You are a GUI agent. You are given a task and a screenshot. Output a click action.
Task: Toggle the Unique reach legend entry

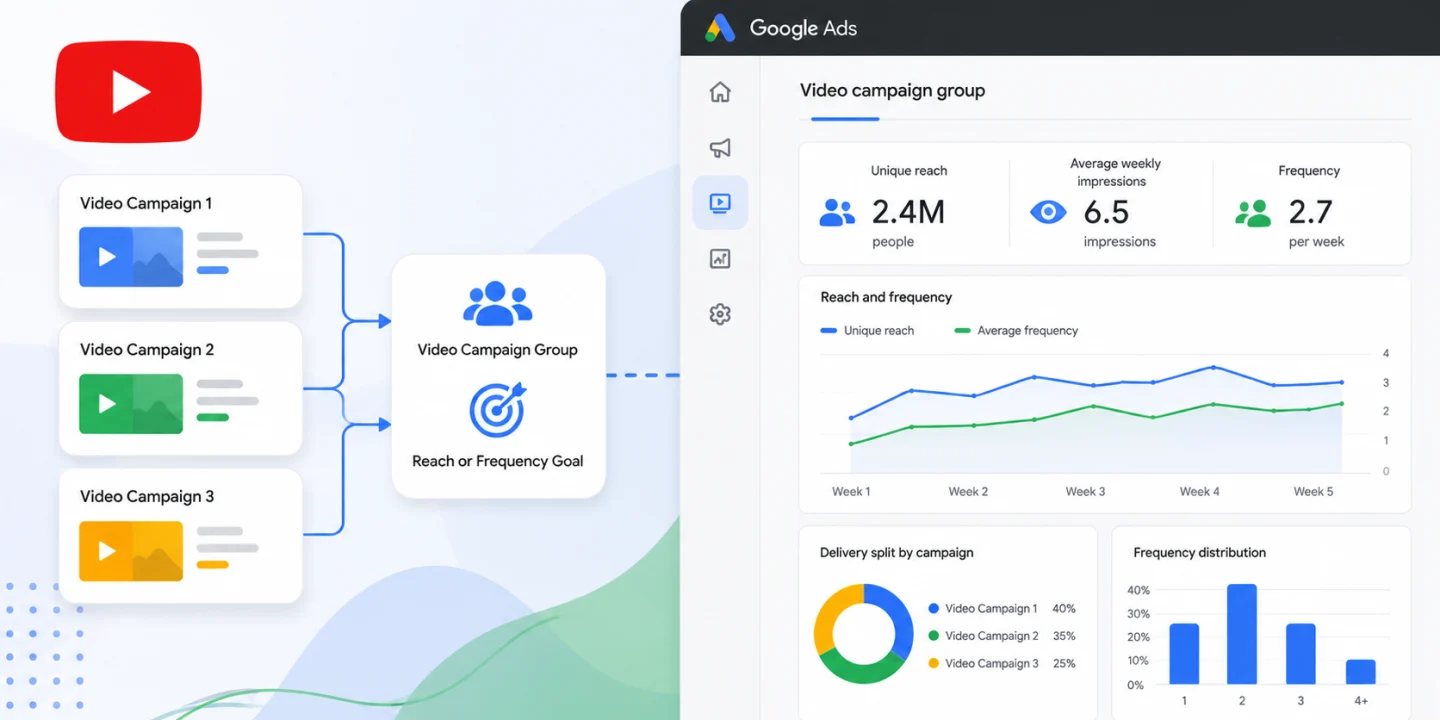pos(867,331)
